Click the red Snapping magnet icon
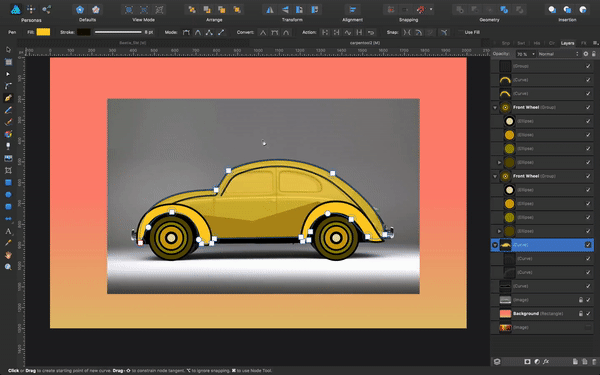 [421, 10]
